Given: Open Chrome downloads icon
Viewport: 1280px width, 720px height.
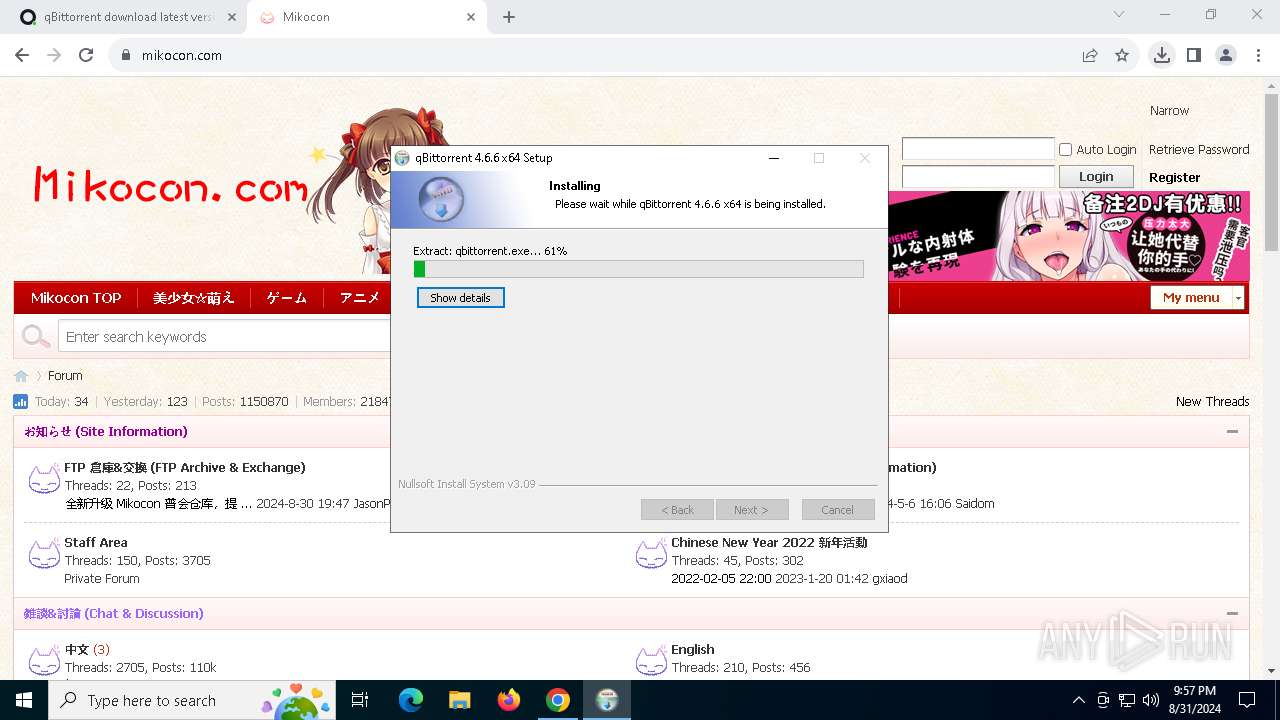Looking at the screenshot, I should [x=1161, y=55].
